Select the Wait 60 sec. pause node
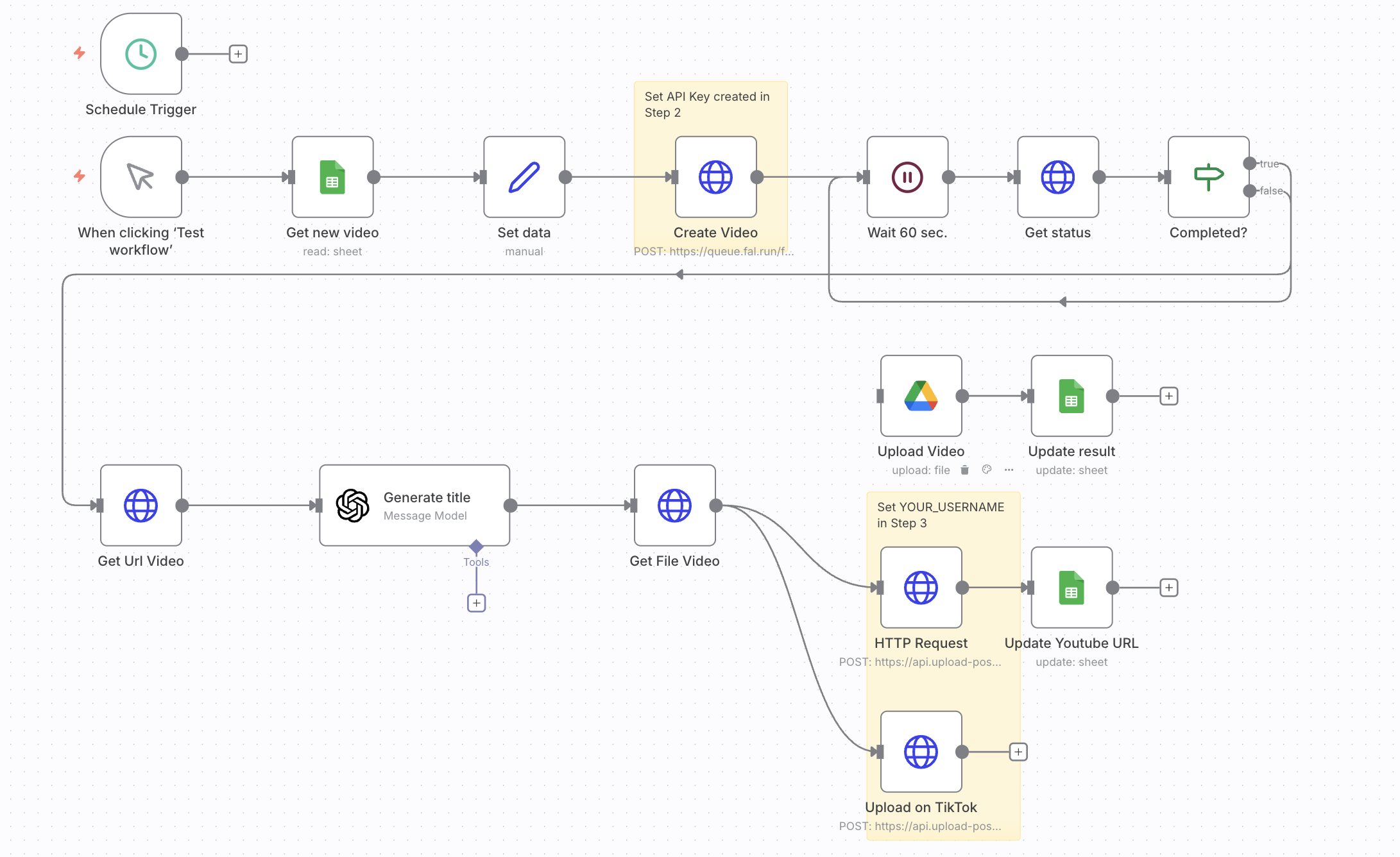This screenshot has height=857, width=1400. click(907, 177)
